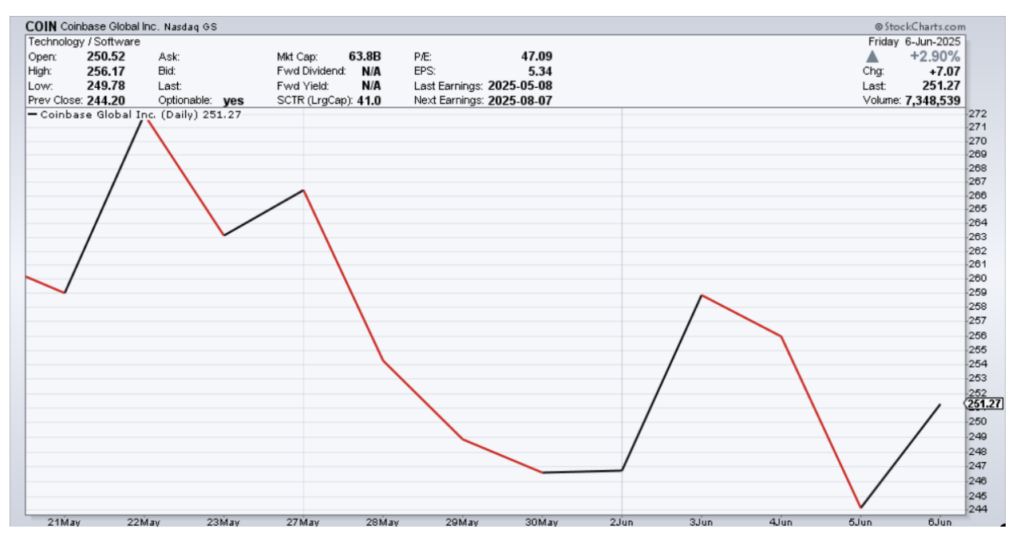Click the +2.90% percent change

935,56
